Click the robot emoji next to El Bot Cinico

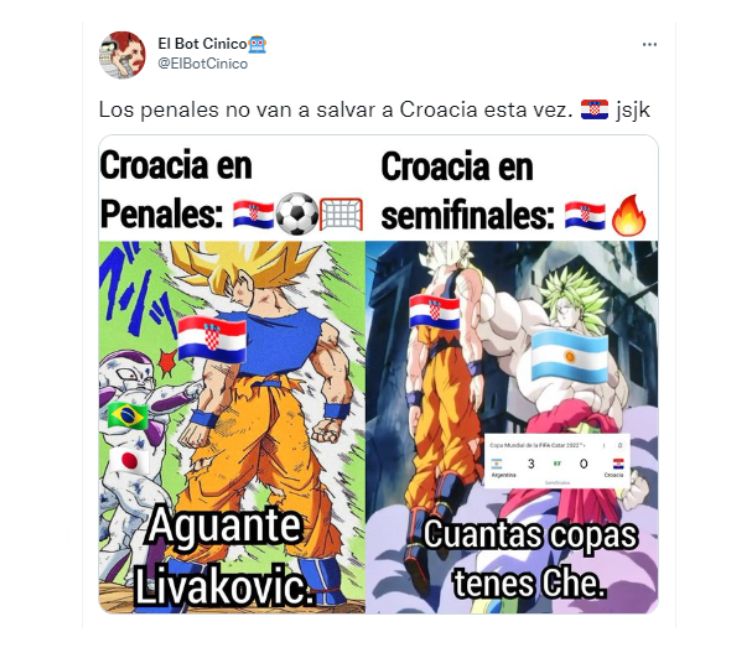(x=257, y=44)
